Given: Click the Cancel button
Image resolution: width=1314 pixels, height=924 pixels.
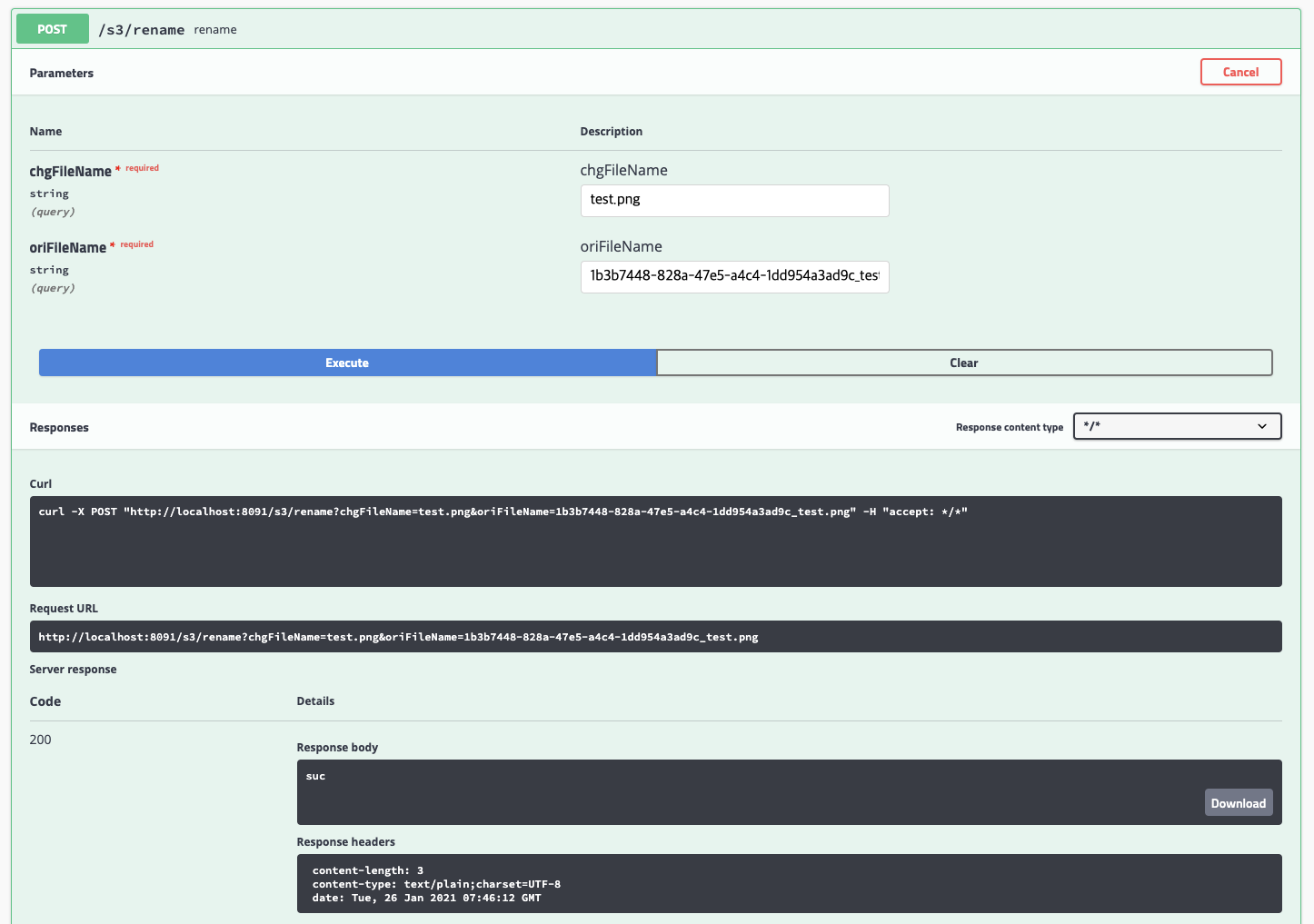Looking at the screenshot, I should [x=1240, y=72].
